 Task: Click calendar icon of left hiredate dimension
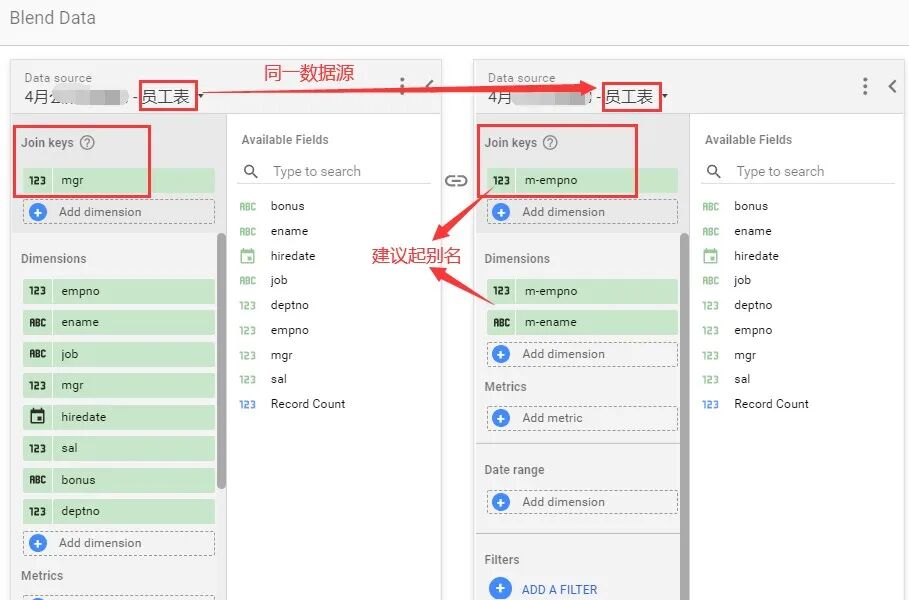[x=37, y=416]
